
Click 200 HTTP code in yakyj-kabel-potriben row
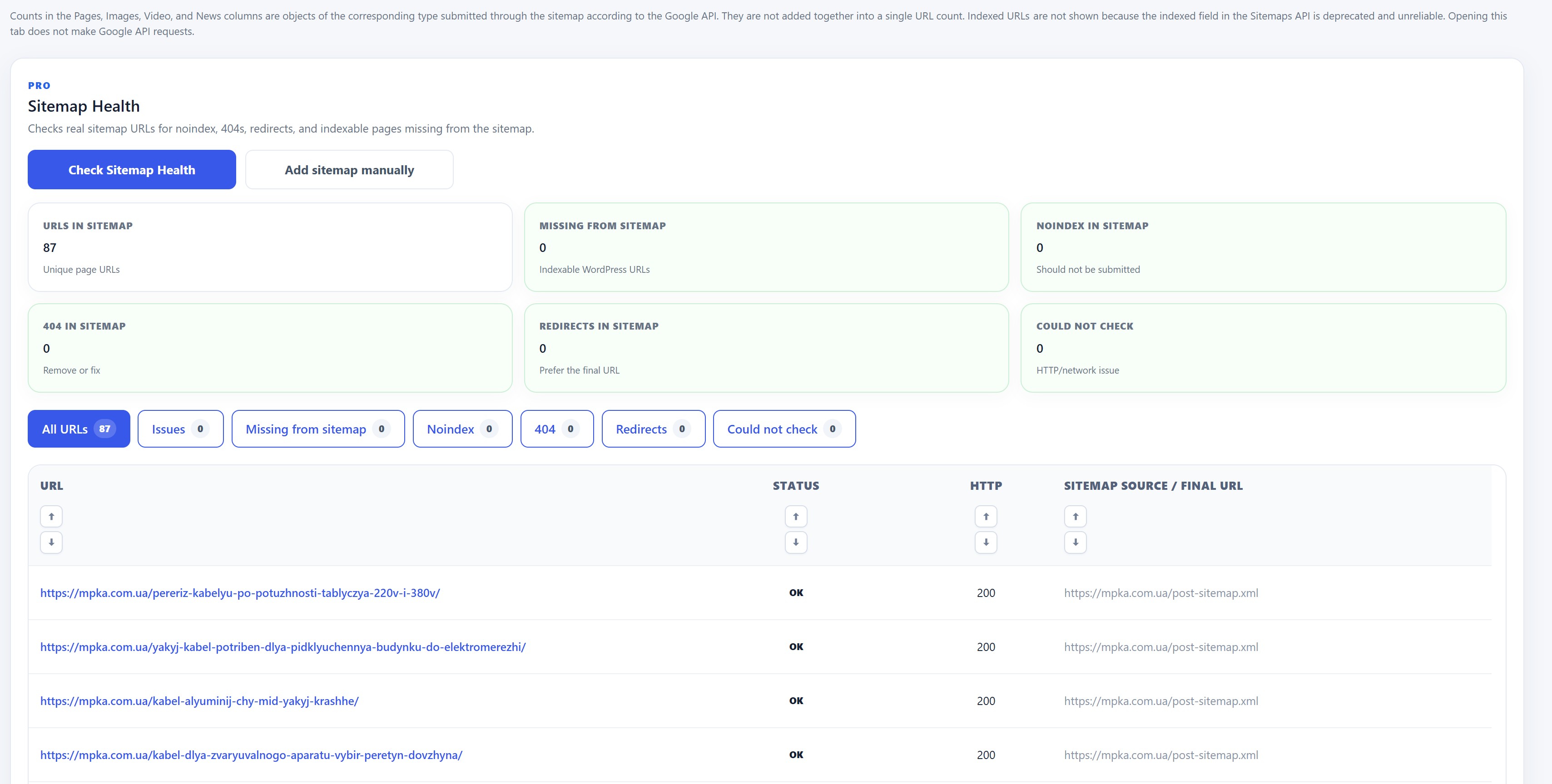point(986,647)
